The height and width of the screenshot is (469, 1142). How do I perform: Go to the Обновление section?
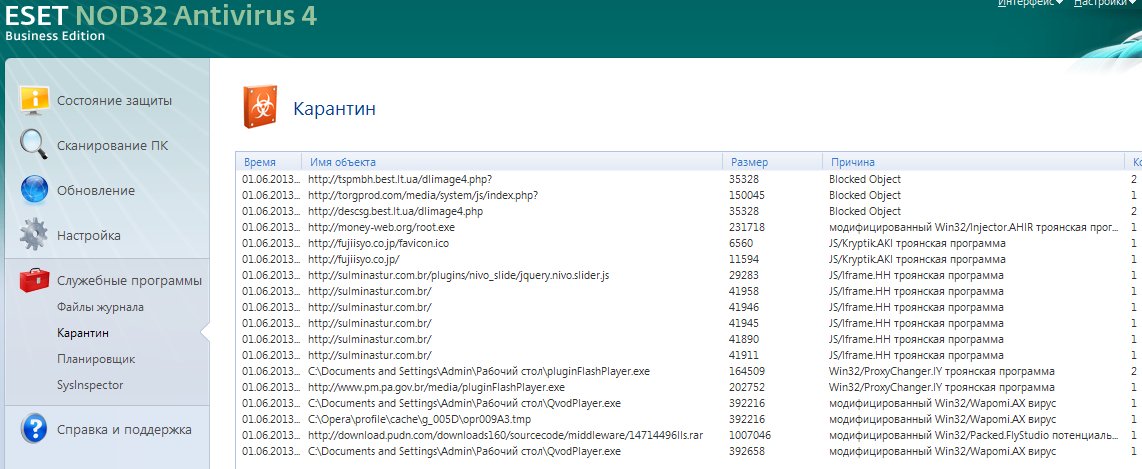[x=95, y=191]
